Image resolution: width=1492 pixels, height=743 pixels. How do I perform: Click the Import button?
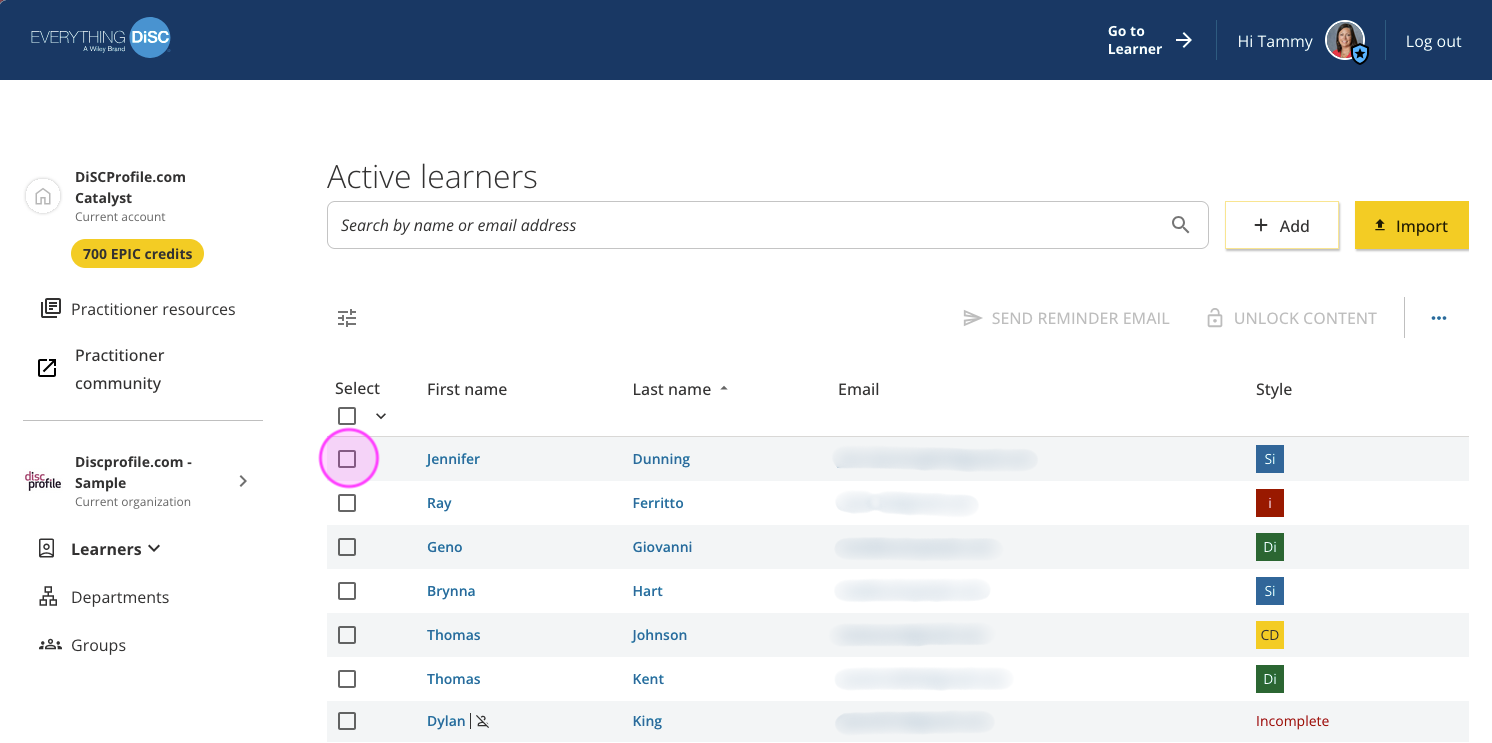pos(1412,226)
